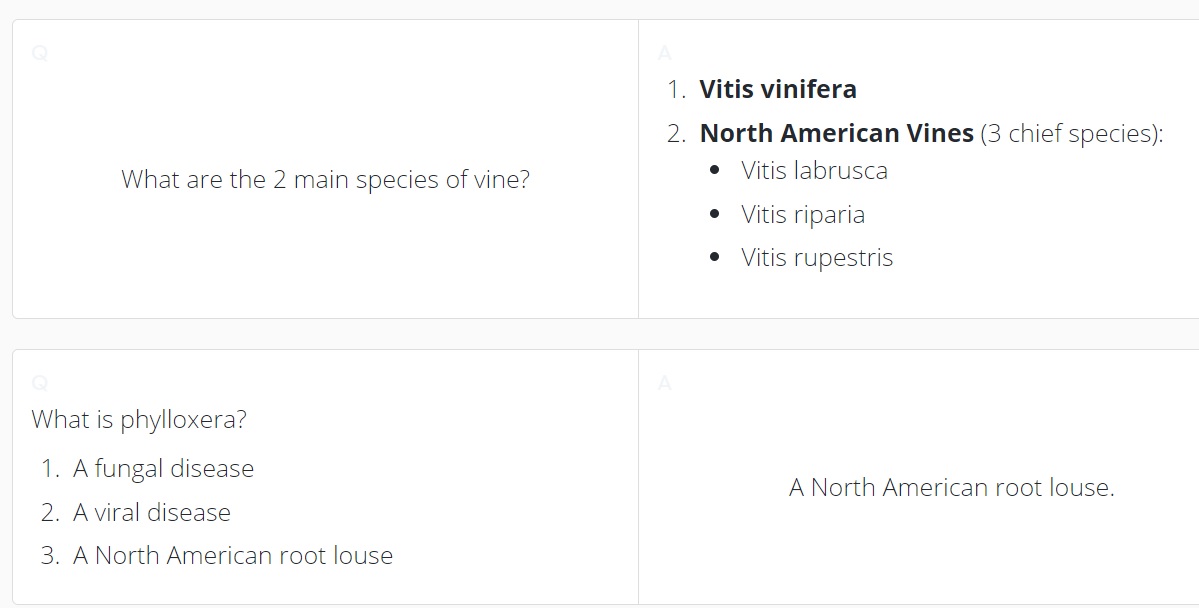The image size is (1199, 608).
Task: Select the 'Vitis rupestris' bullet item
Action: click(x=817, y=258)
